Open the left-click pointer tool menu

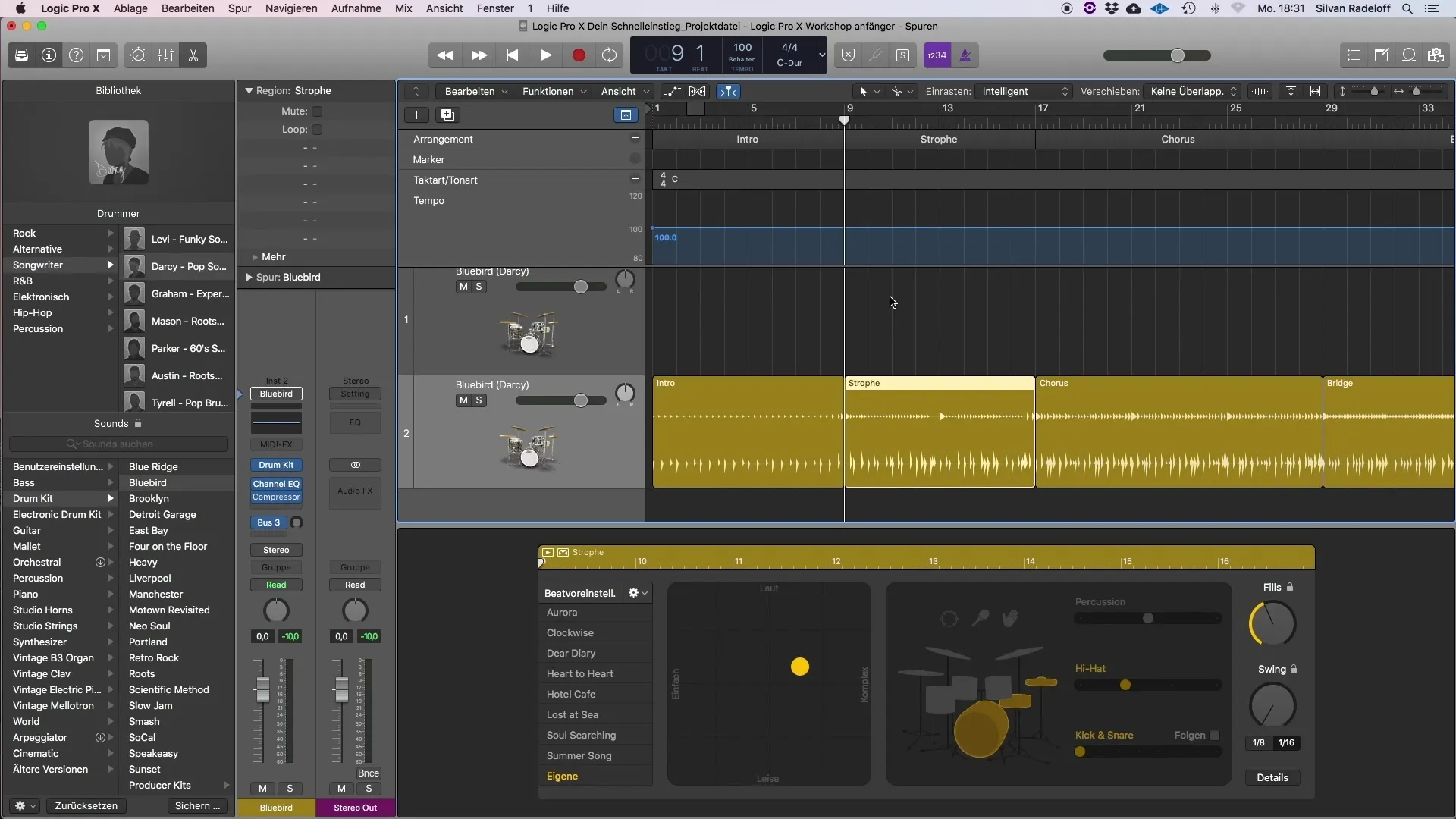pos(868,92)
